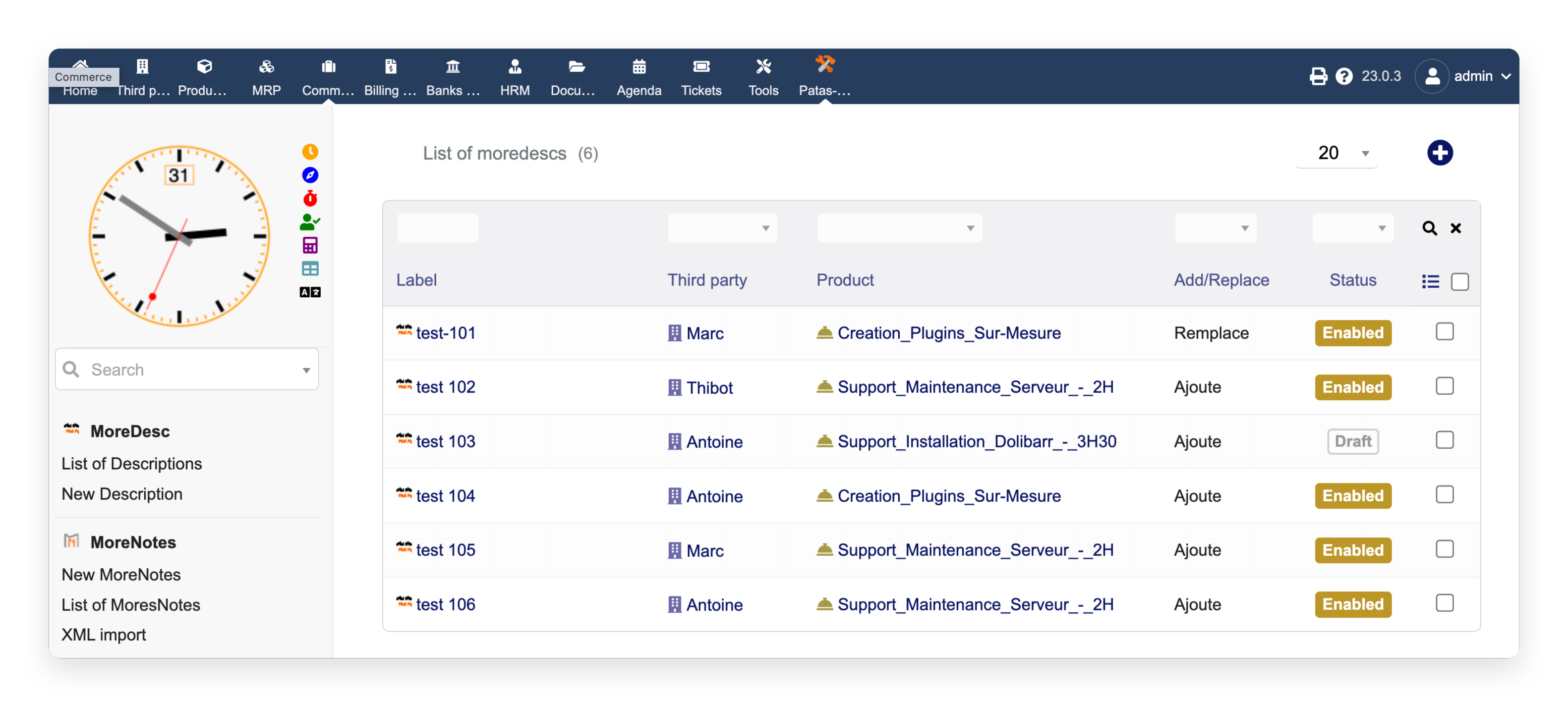Click the Draft status badge for test 103
1568x707 pixels.
pyautogui.click(x=1353, y=442)
